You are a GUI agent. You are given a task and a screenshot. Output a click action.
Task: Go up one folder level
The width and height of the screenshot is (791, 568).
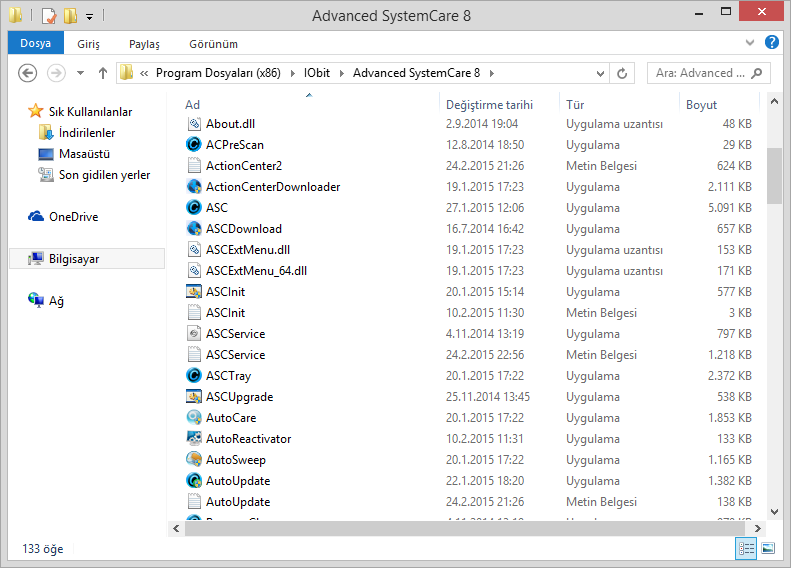[x=103, y=73]
